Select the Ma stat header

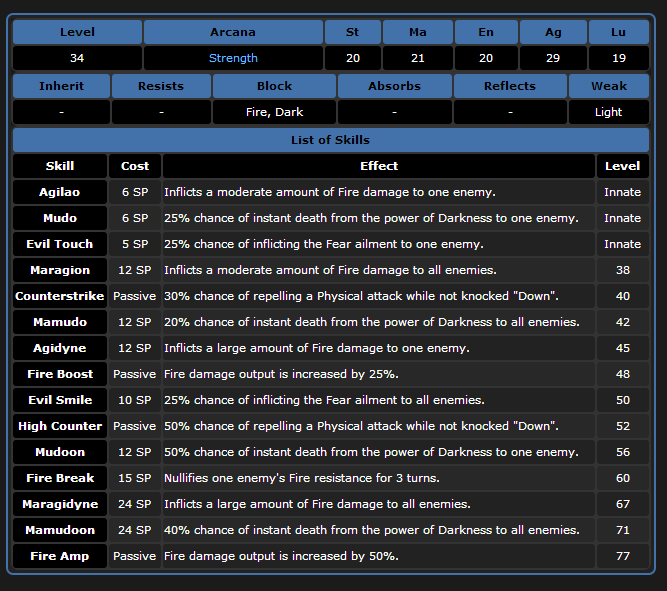tap(418, 32)
